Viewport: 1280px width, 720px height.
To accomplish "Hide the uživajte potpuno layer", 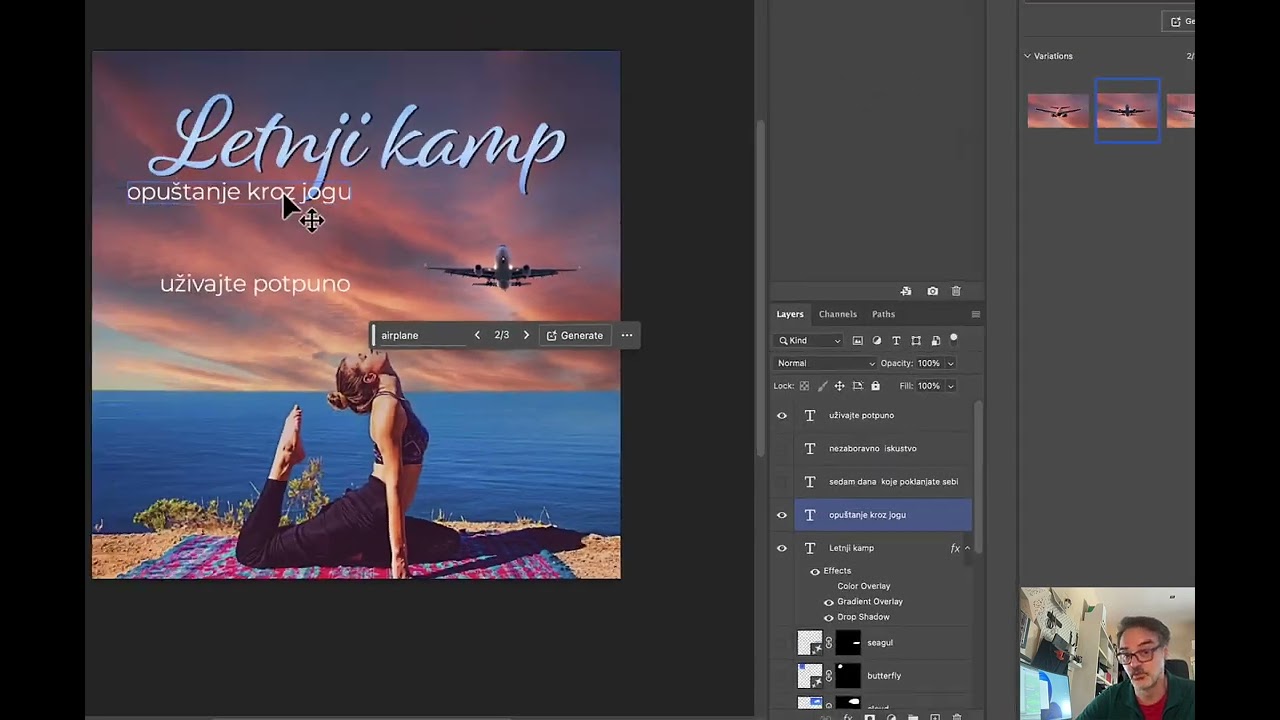I will tap(782, 415).
